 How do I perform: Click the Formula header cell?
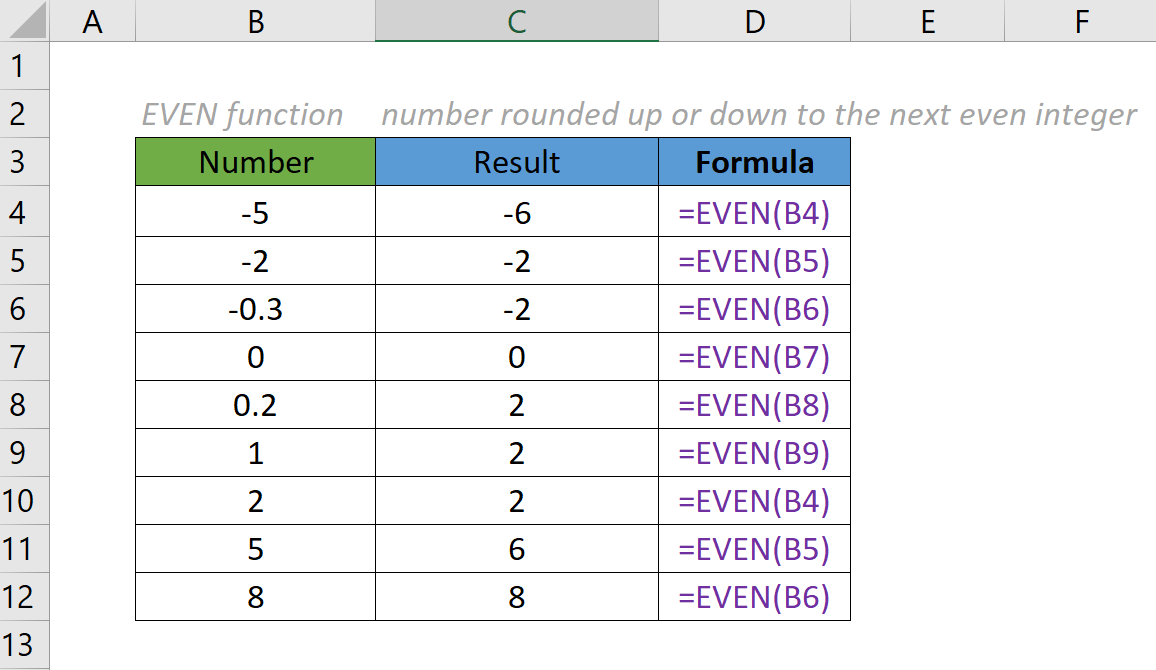tap(754, 162)
